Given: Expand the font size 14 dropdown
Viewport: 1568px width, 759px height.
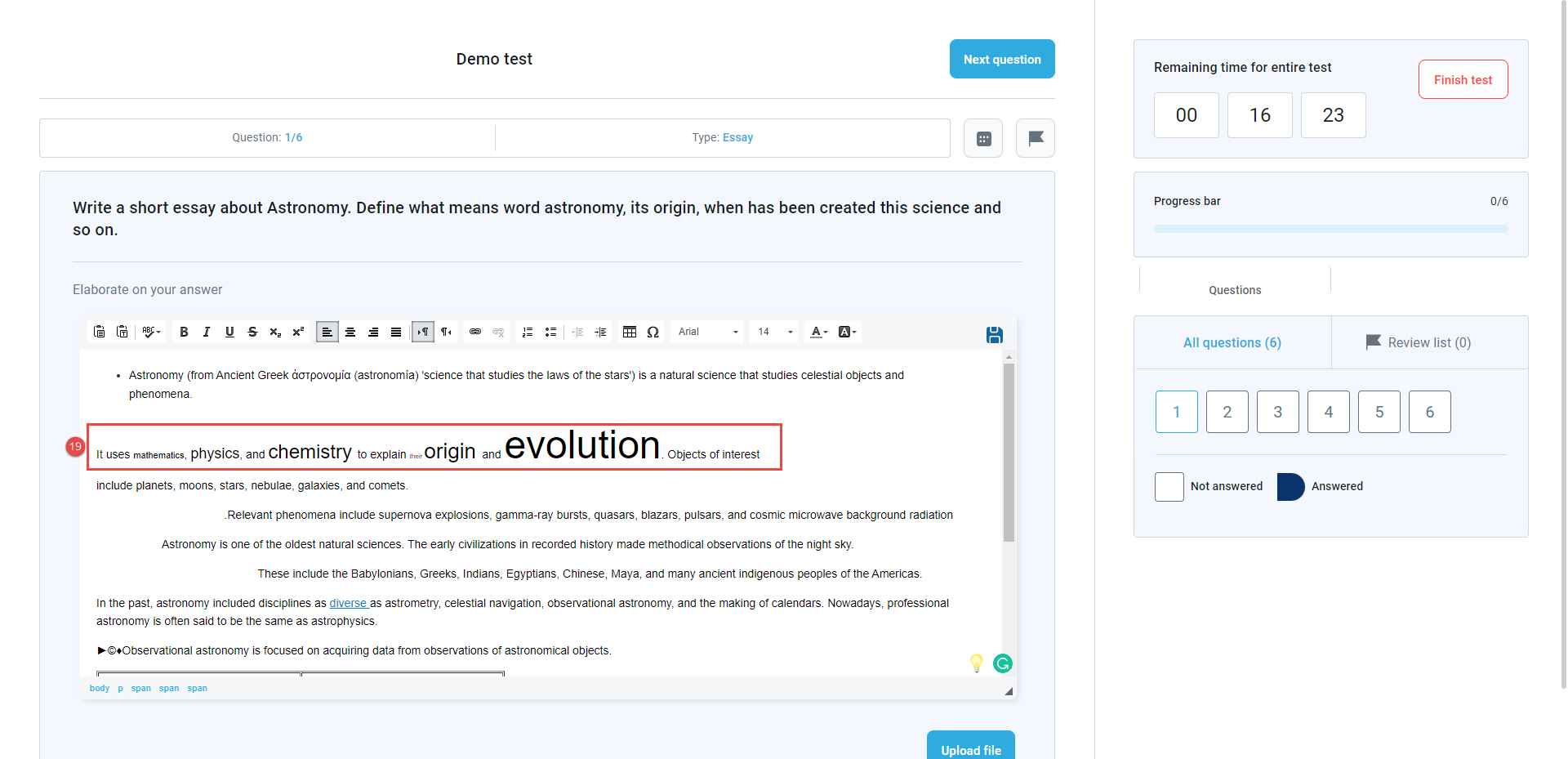Looking at the screenshot, I should pos(775,332).
